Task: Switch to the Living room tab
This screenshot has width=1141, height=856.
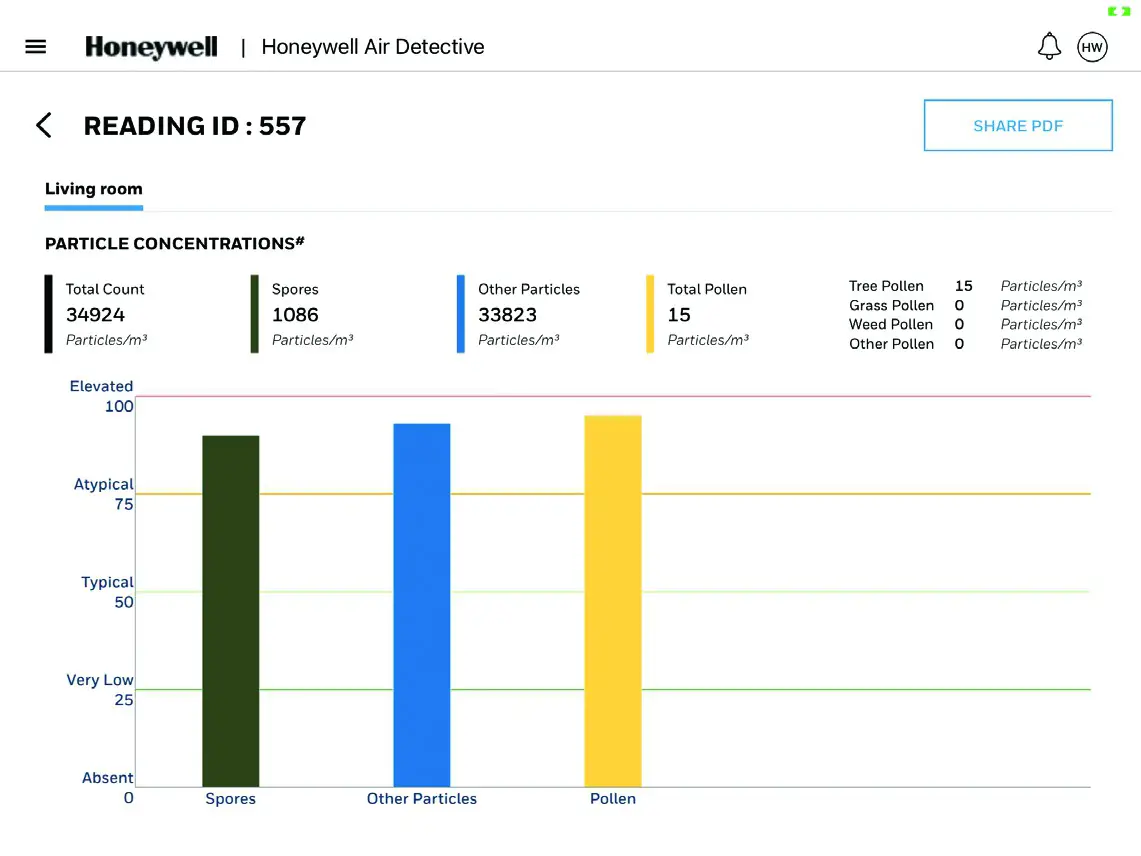Action: [93, 189]
